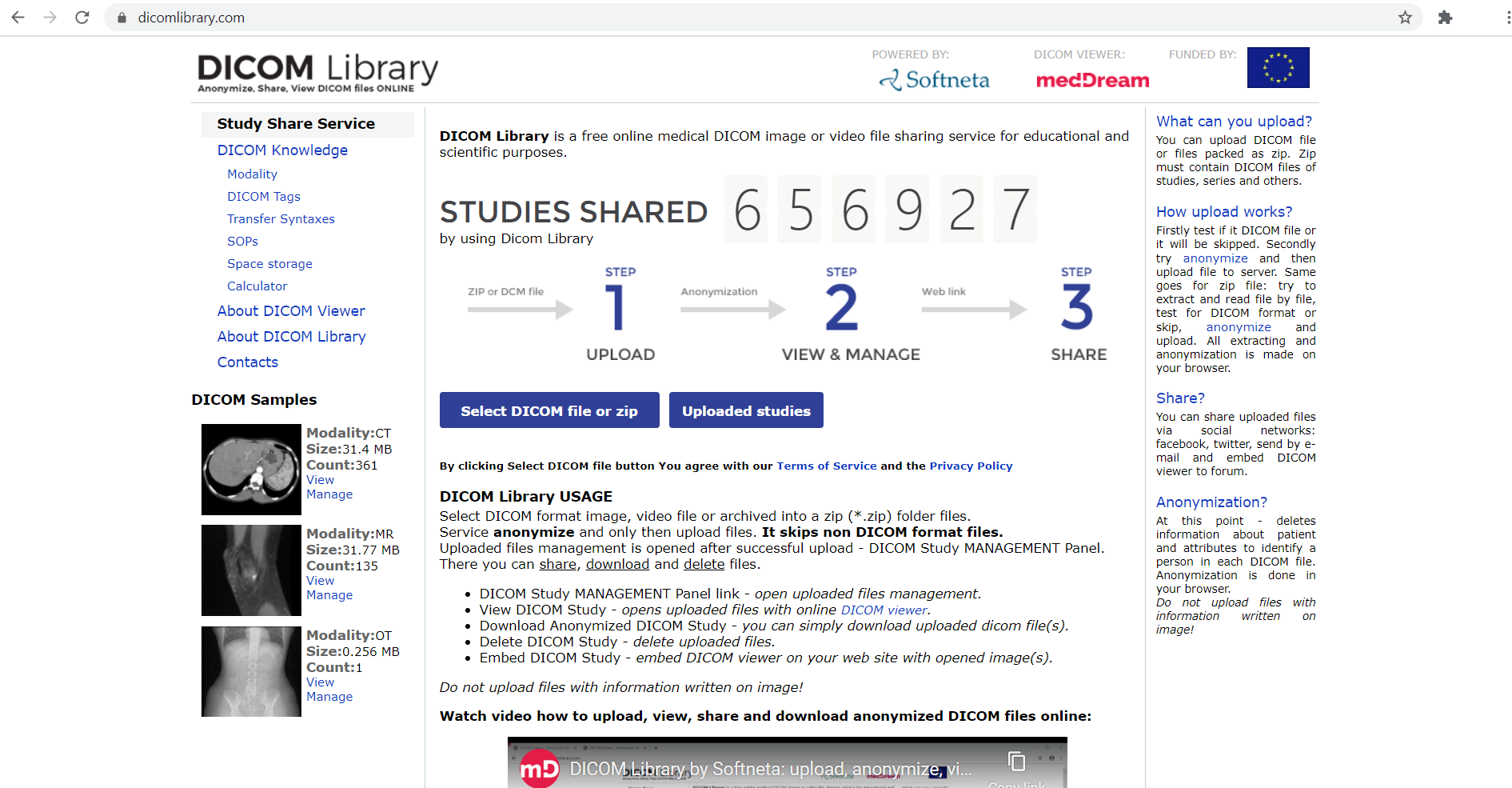Click the first anonymize link in sidebar
Screen dimensions: 1512x788
(1215, 258)
